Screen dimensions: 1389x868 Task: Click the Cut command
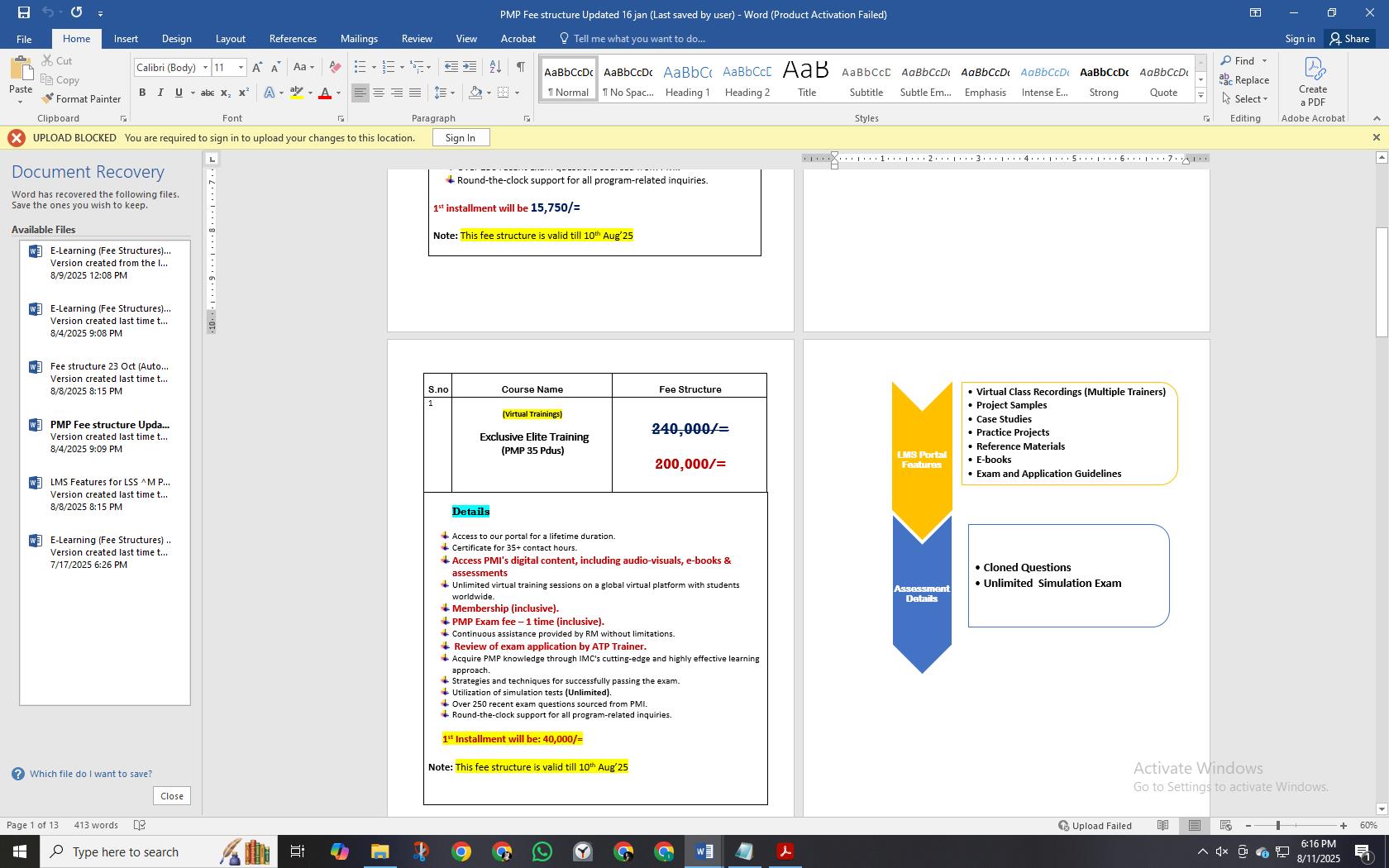pos(56,61)
